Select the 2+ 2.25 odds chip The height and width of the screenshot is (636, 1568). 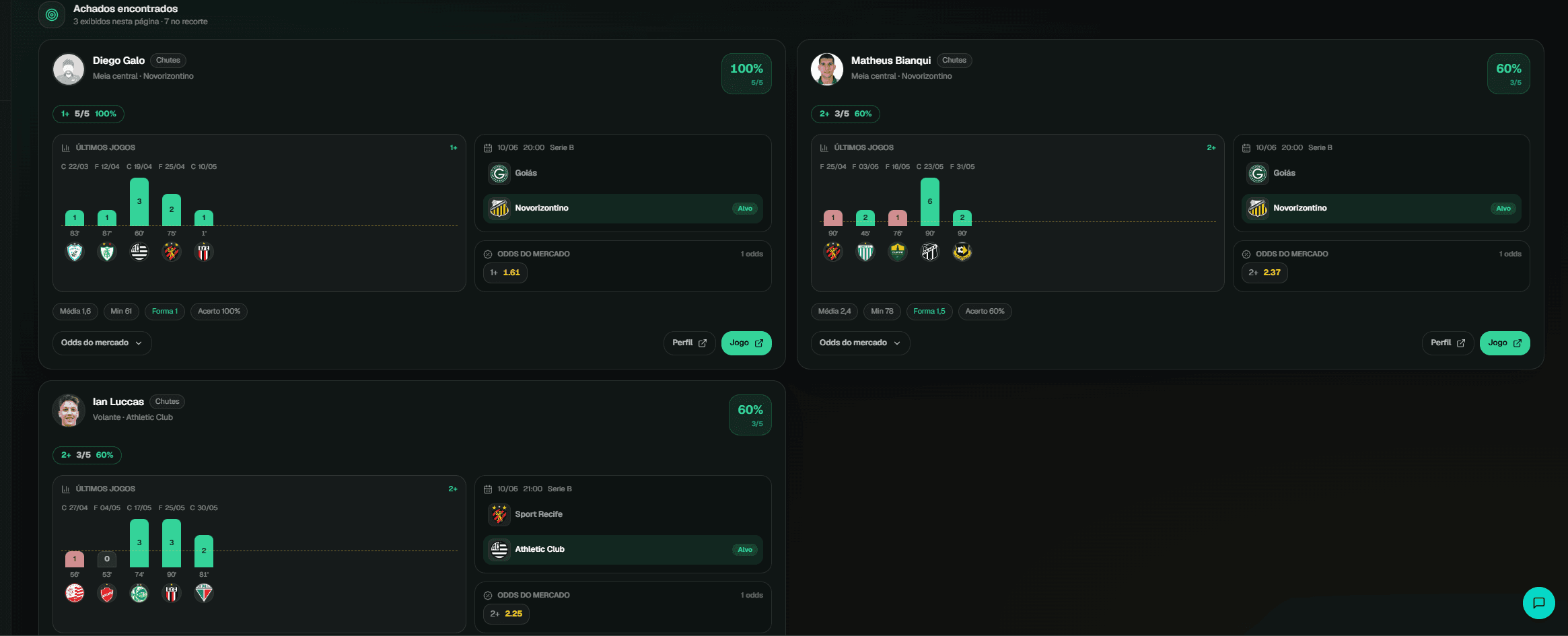pyautogui.click(x=506, y=614)
